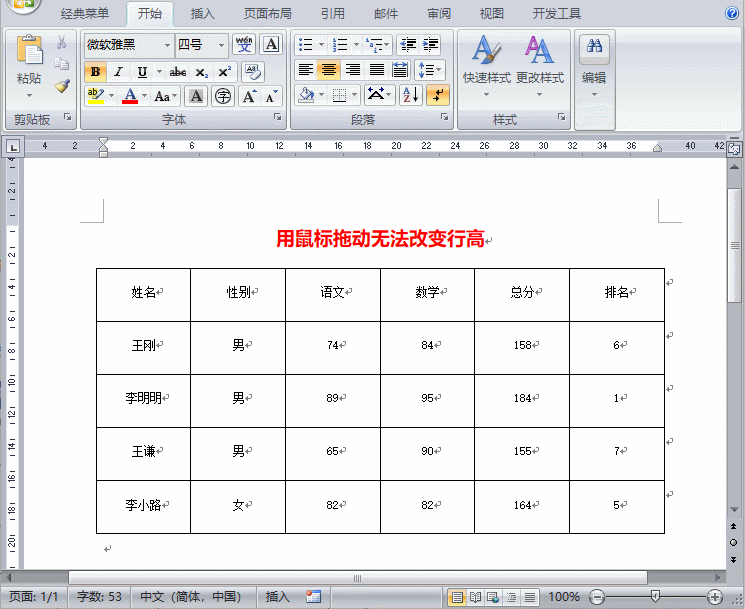Screen dimensions: 745x609
Task: Switch to Web Layout view
Action: pos(493,597)
